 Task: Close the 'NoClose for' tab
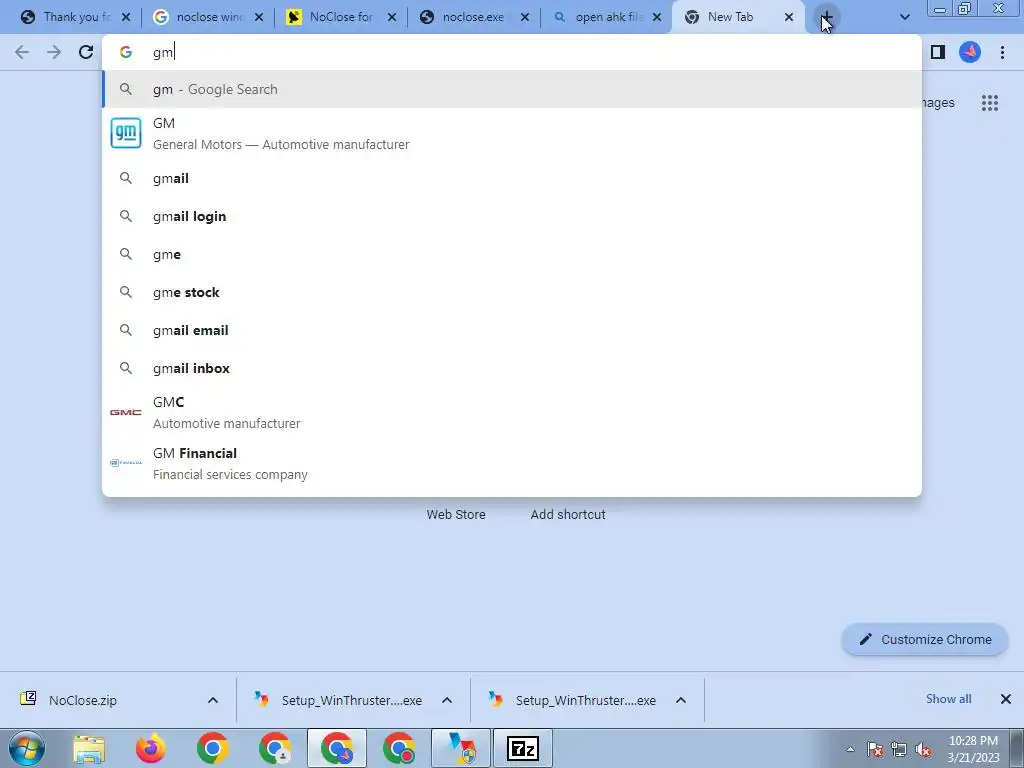392,18
